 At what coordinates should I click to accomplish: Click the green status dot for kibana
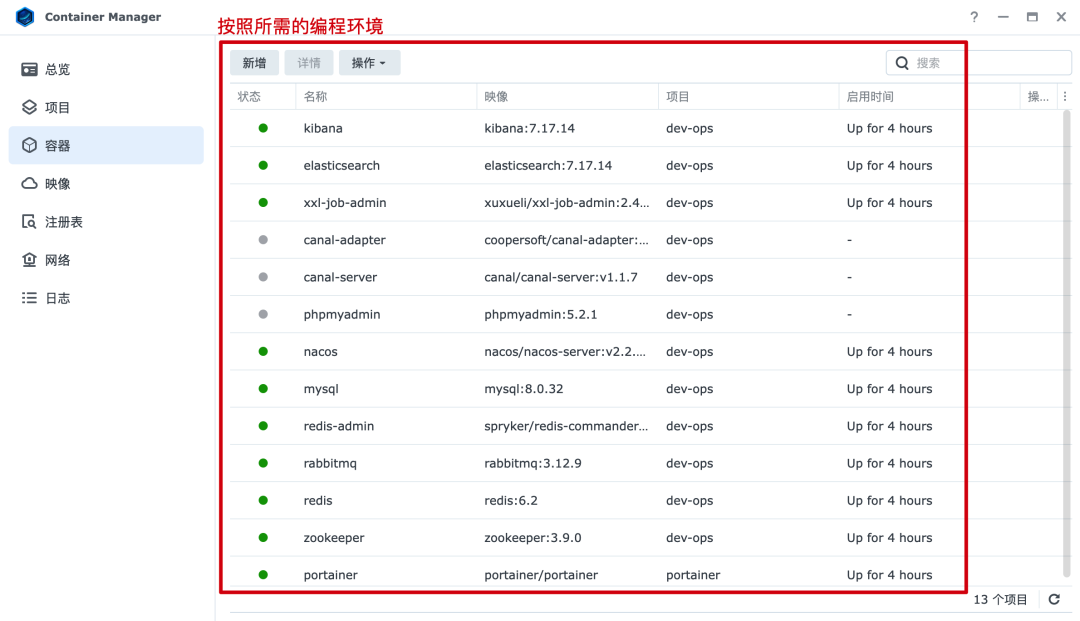point(263,128)
